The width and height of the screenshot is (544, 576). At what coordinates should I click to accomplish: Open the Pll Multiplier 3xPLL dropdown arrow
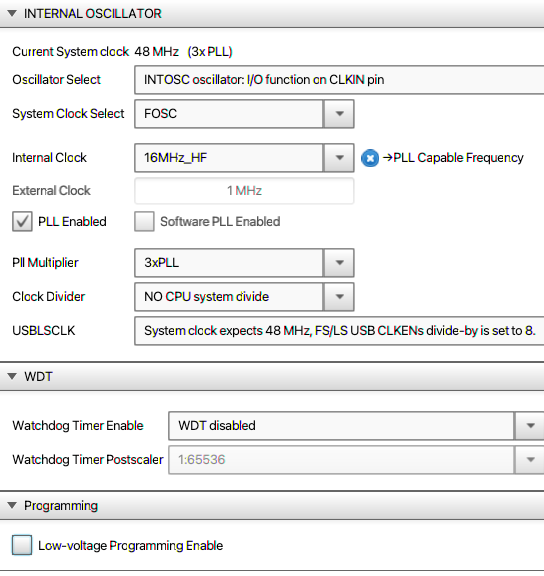click(x=339, y=263)
